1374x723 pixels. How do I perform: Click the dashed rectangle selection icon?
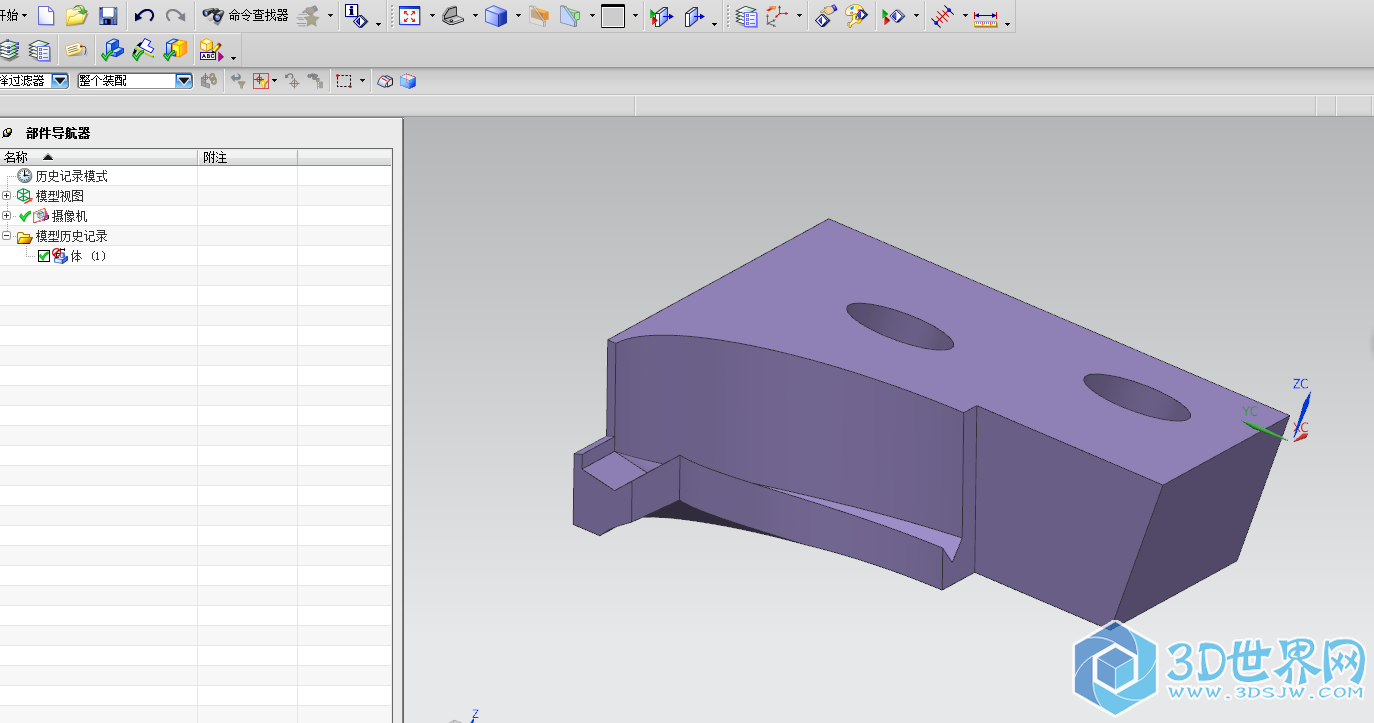pos(344,81)
